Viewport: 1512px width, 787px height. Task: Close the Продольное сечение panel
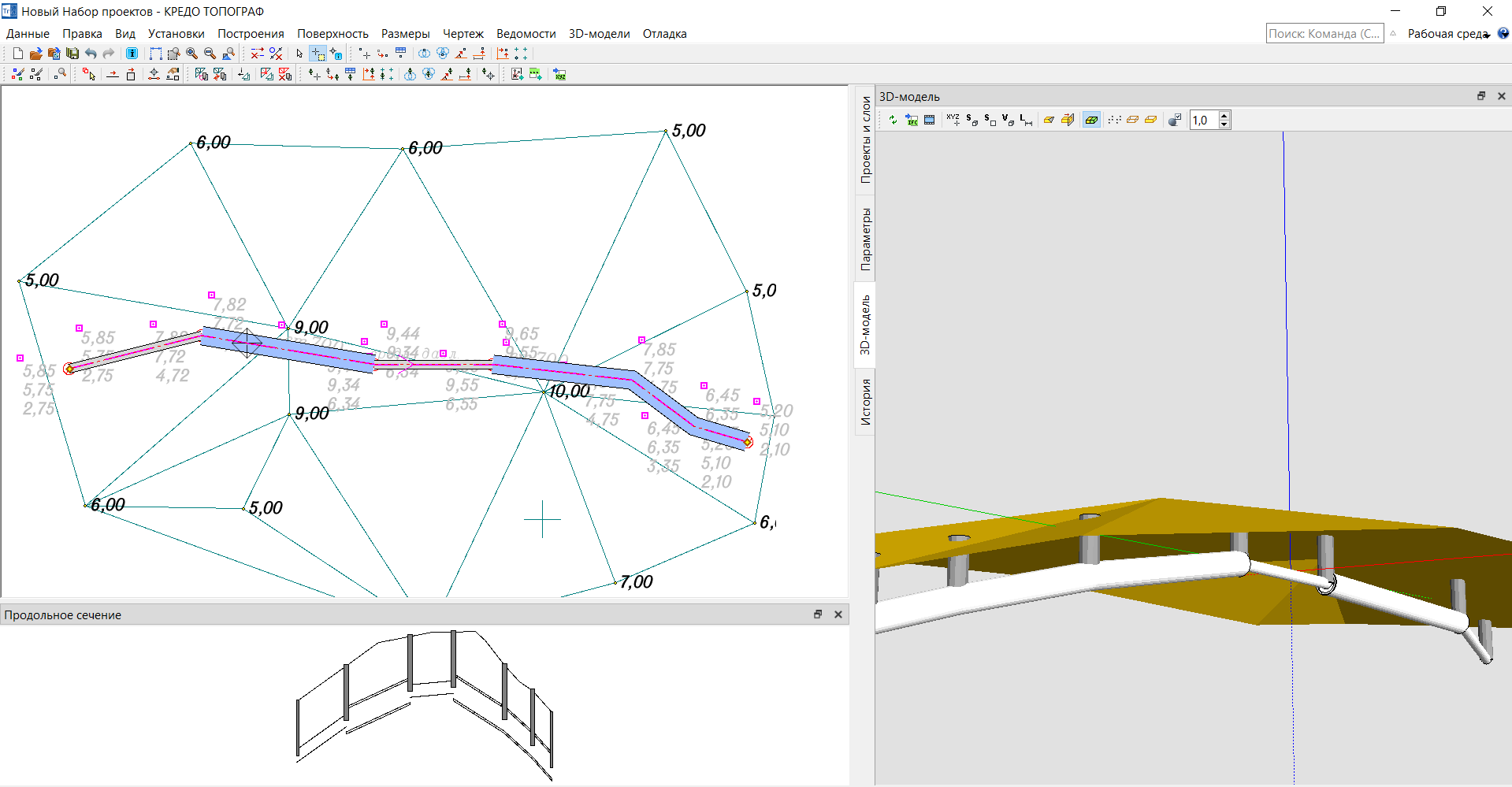pyautogui.click(x=838, y=614)
